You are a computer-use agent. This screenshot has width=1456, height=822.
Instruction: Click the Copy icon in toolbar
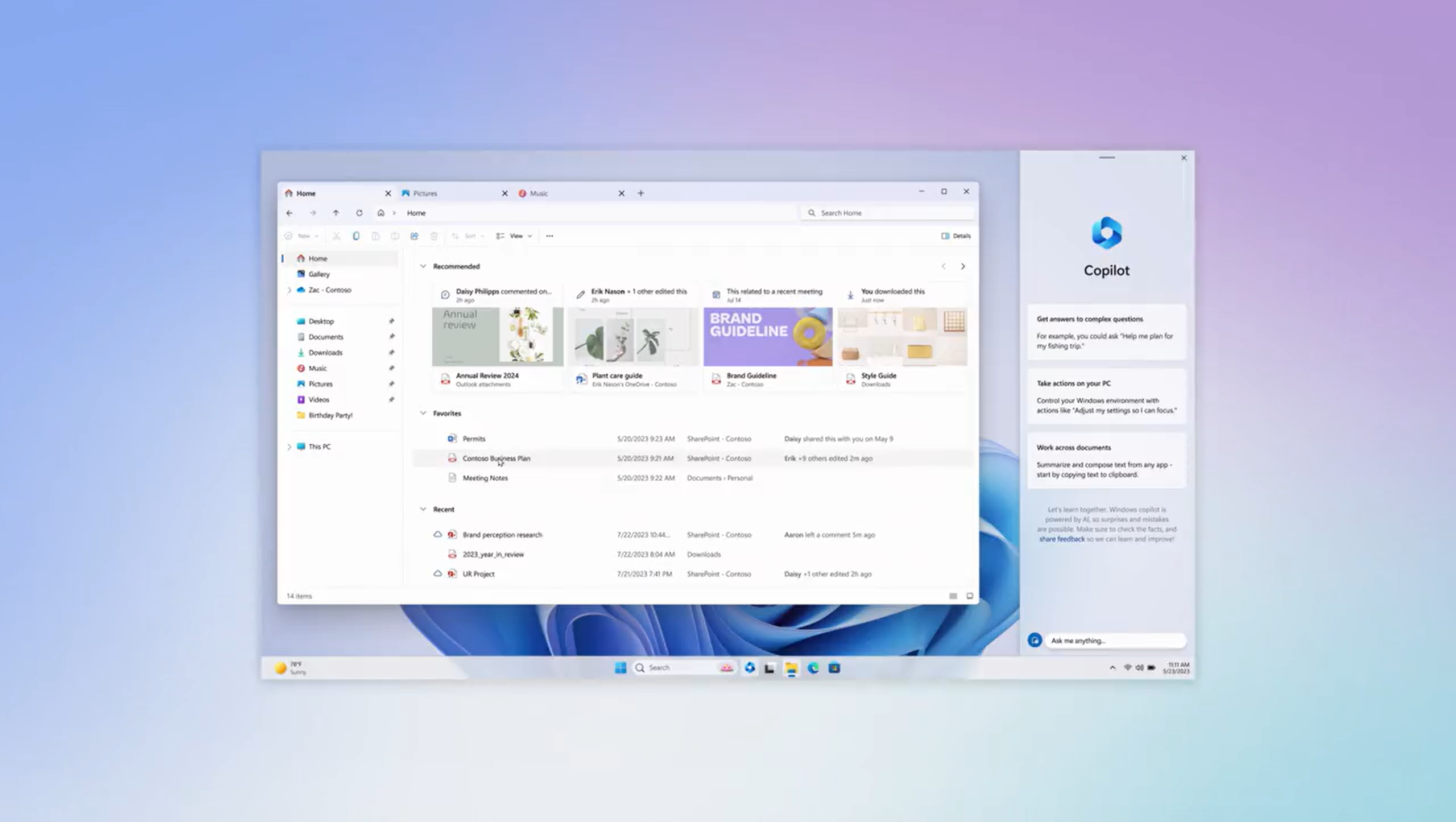356,236
